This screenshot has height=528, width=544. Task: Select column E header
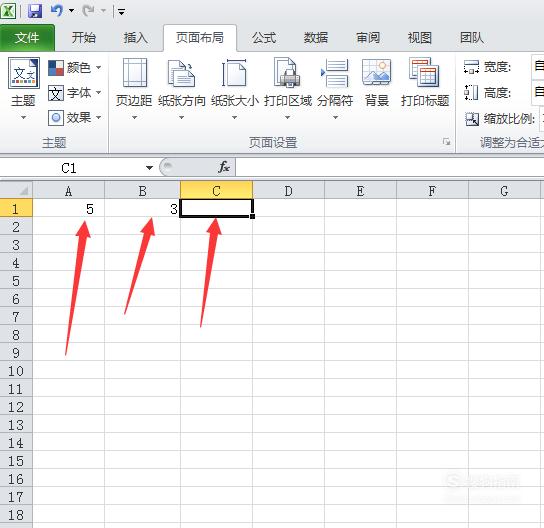point(360,190)
